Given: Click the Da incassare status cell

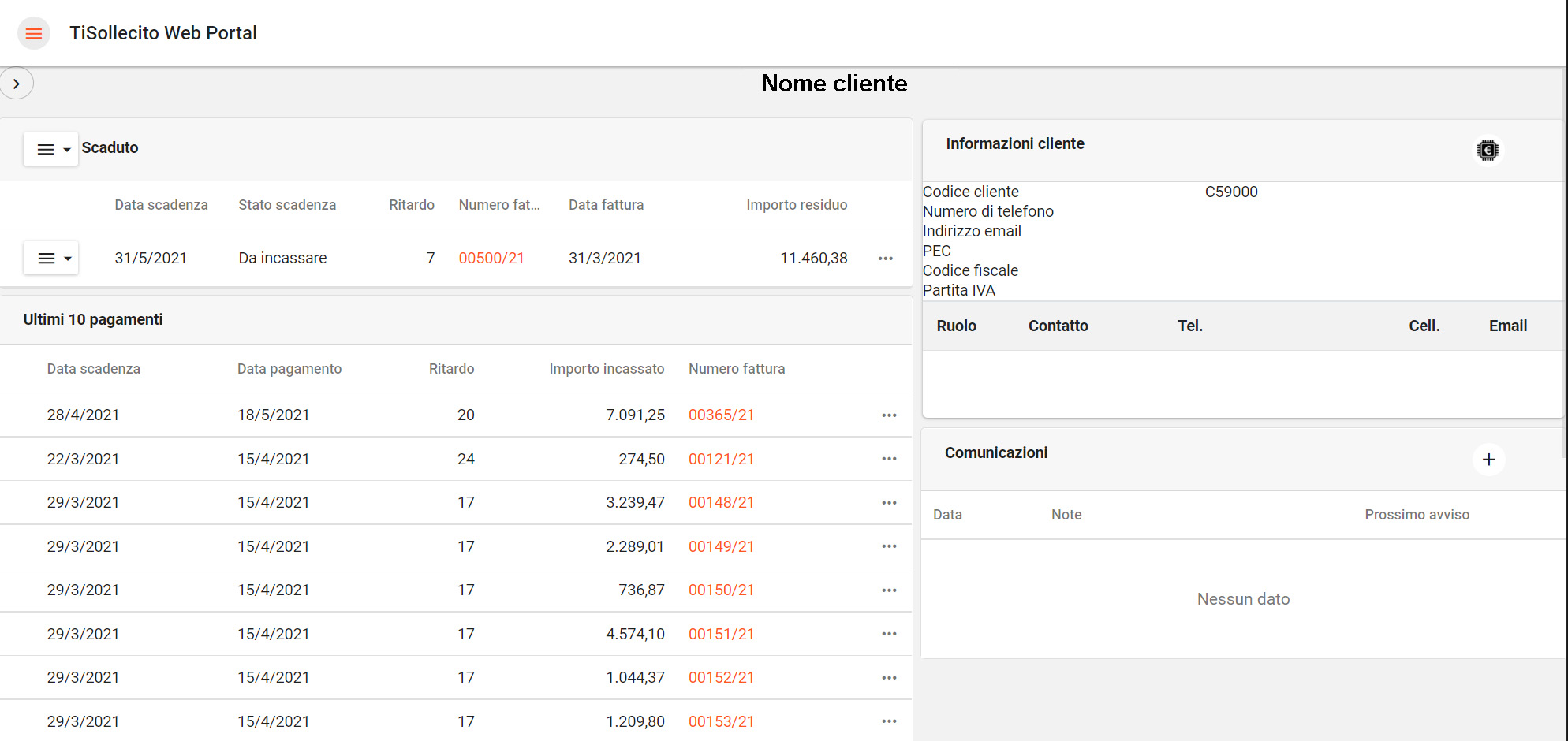Looking at the screenshot, I should pos(282,258).
